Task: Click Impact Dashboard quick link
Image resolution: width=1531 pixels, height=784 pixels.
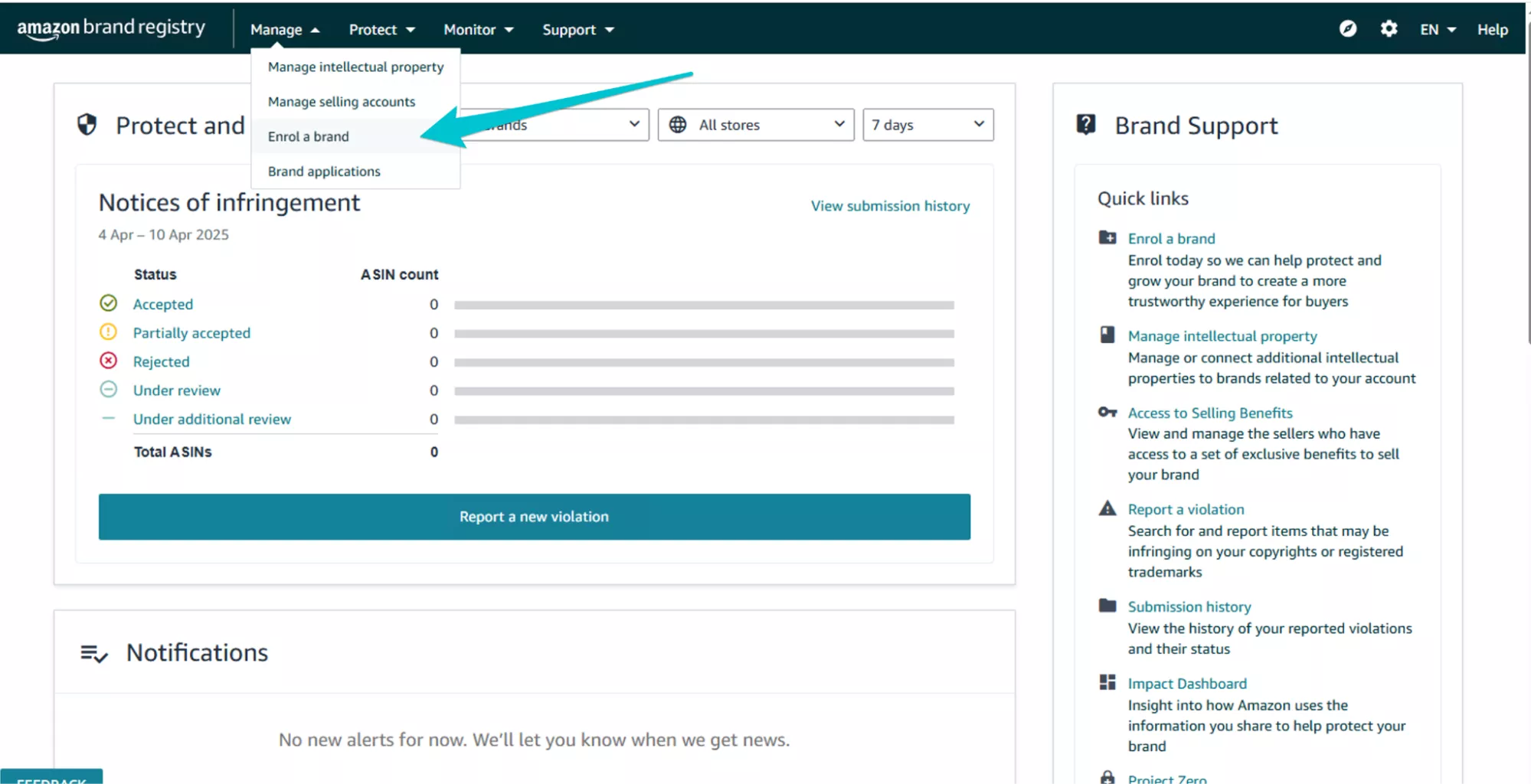Action: [x=1187, y=684]
